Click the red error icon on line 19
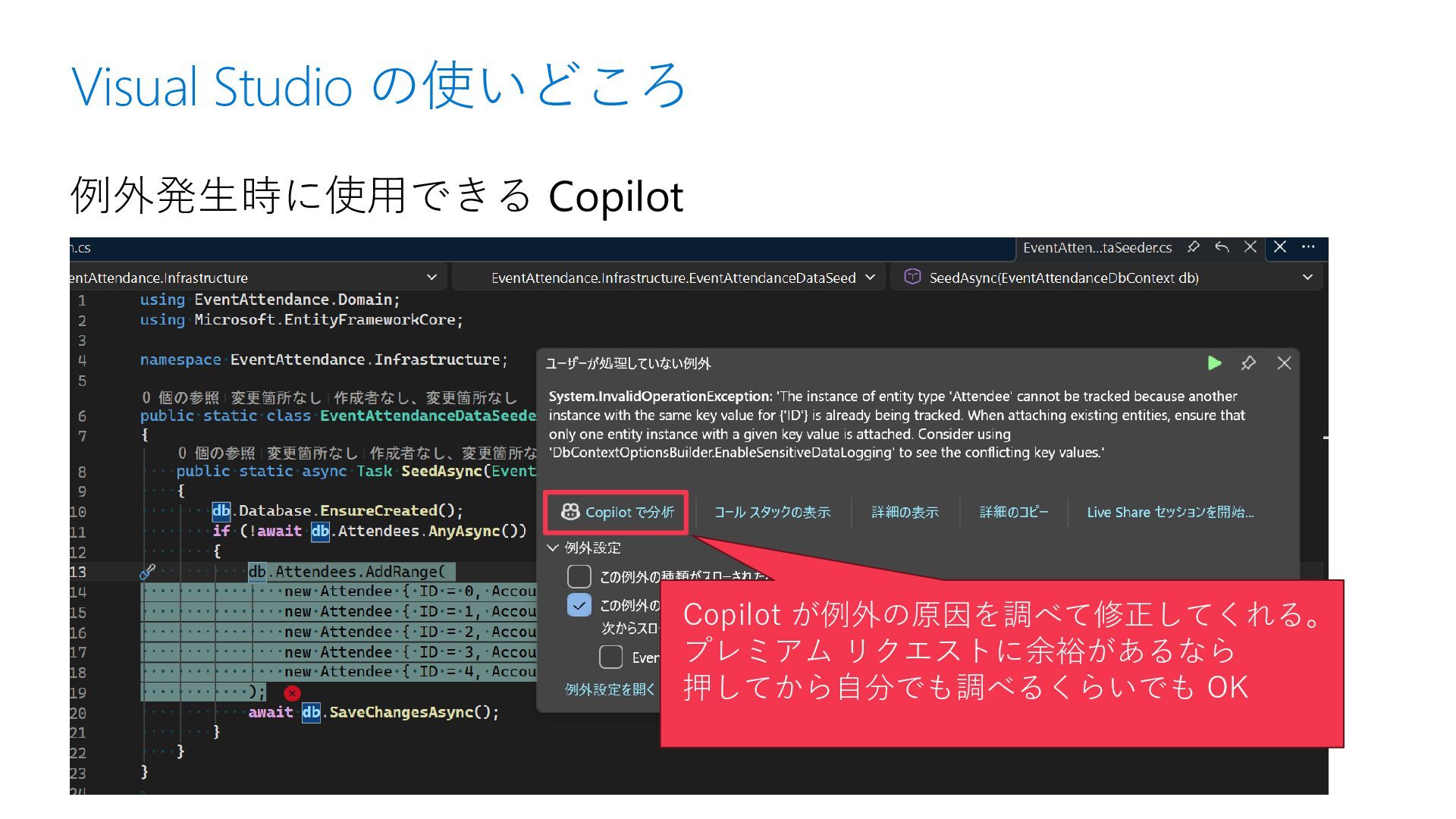1456x819 pixels. point(292,693)
